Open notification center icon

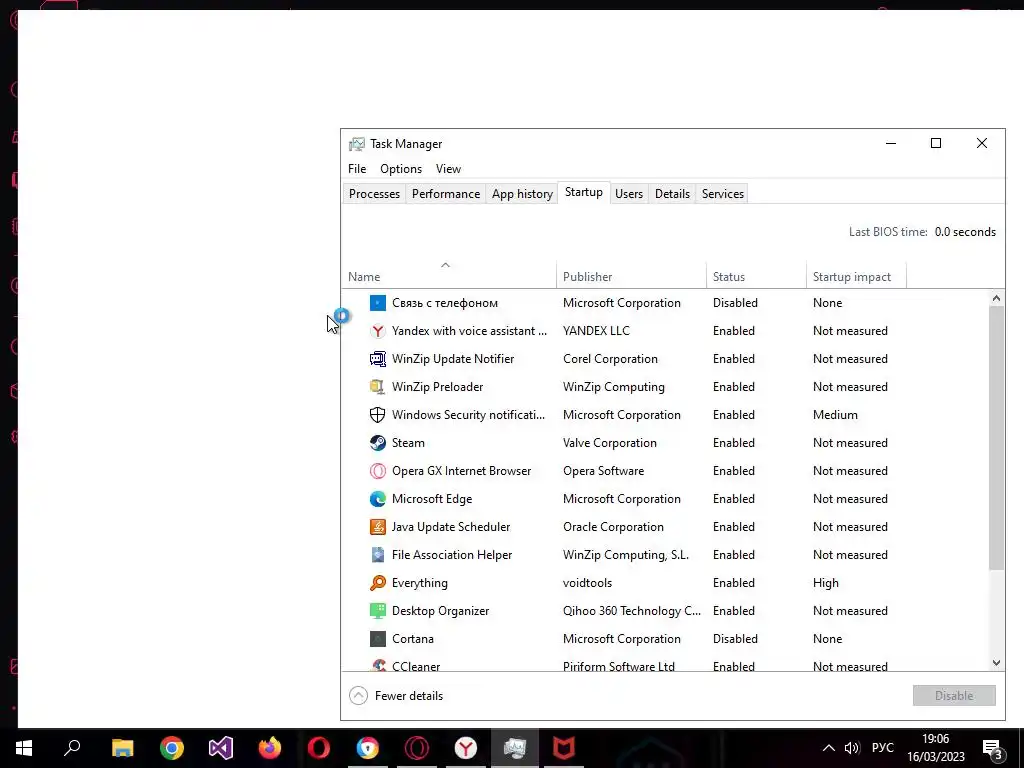(x=992, y=749)
